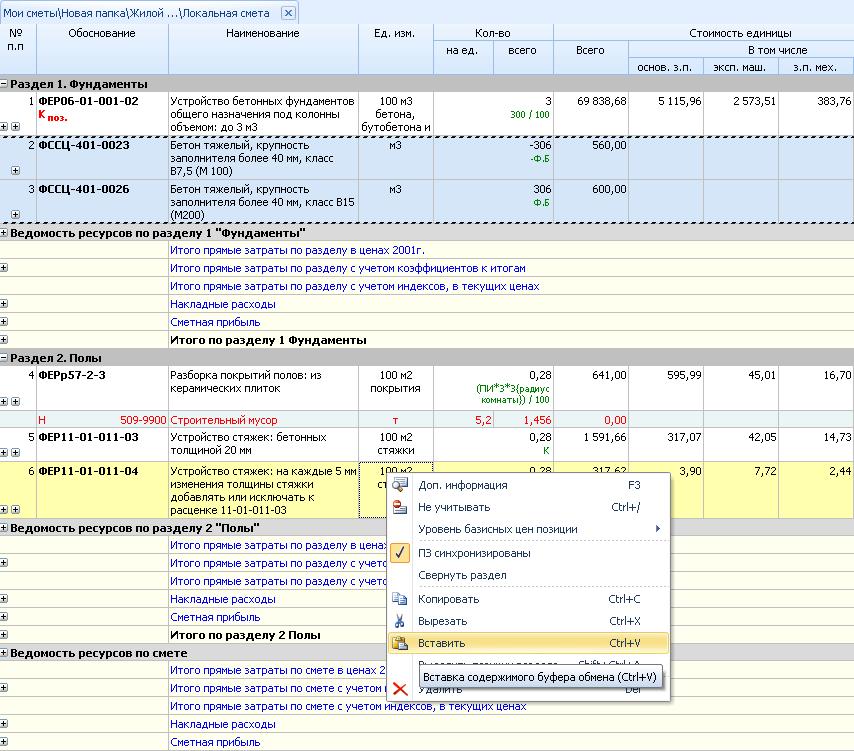Click the Не учитывать exclude icon
This screenshot has width=854, height=751.
tap(400, 507)
